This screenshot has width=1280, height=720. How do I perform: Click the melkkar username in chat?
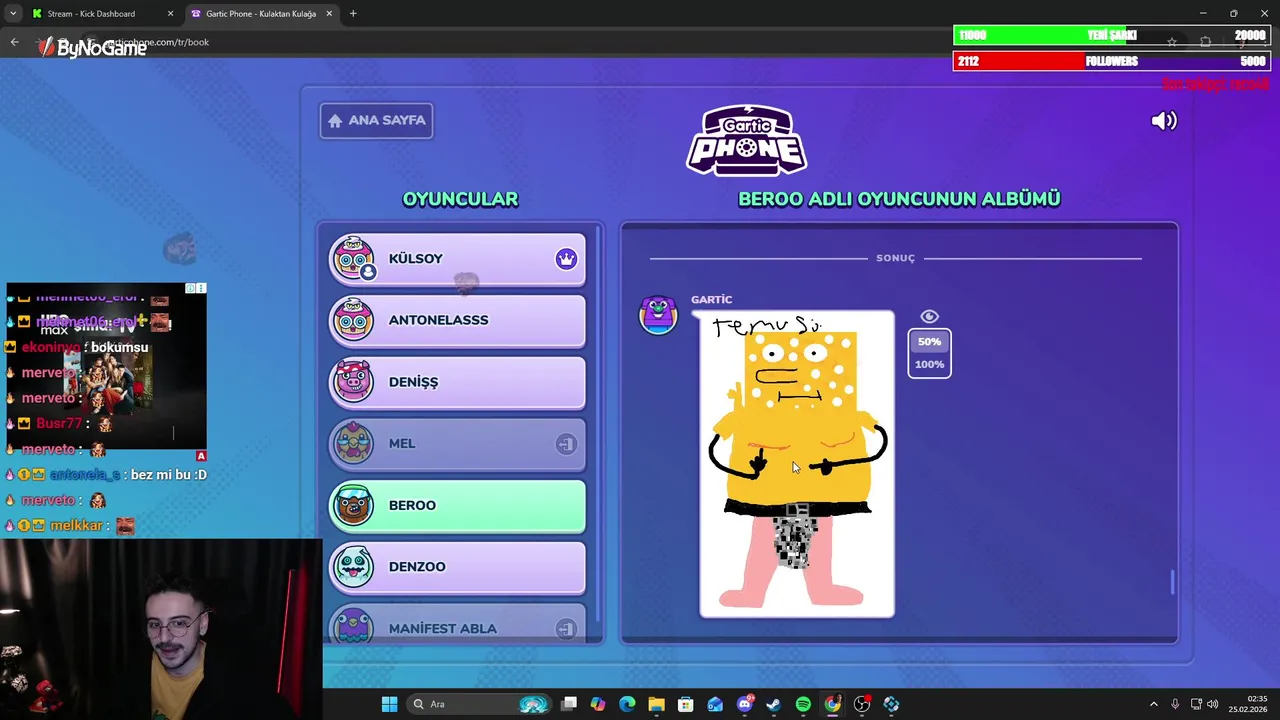click(x=76, y=526)
